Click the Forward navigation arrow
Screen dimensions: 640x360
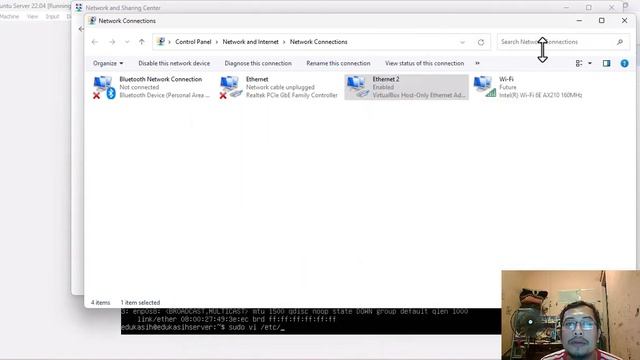tap(112, 42)
